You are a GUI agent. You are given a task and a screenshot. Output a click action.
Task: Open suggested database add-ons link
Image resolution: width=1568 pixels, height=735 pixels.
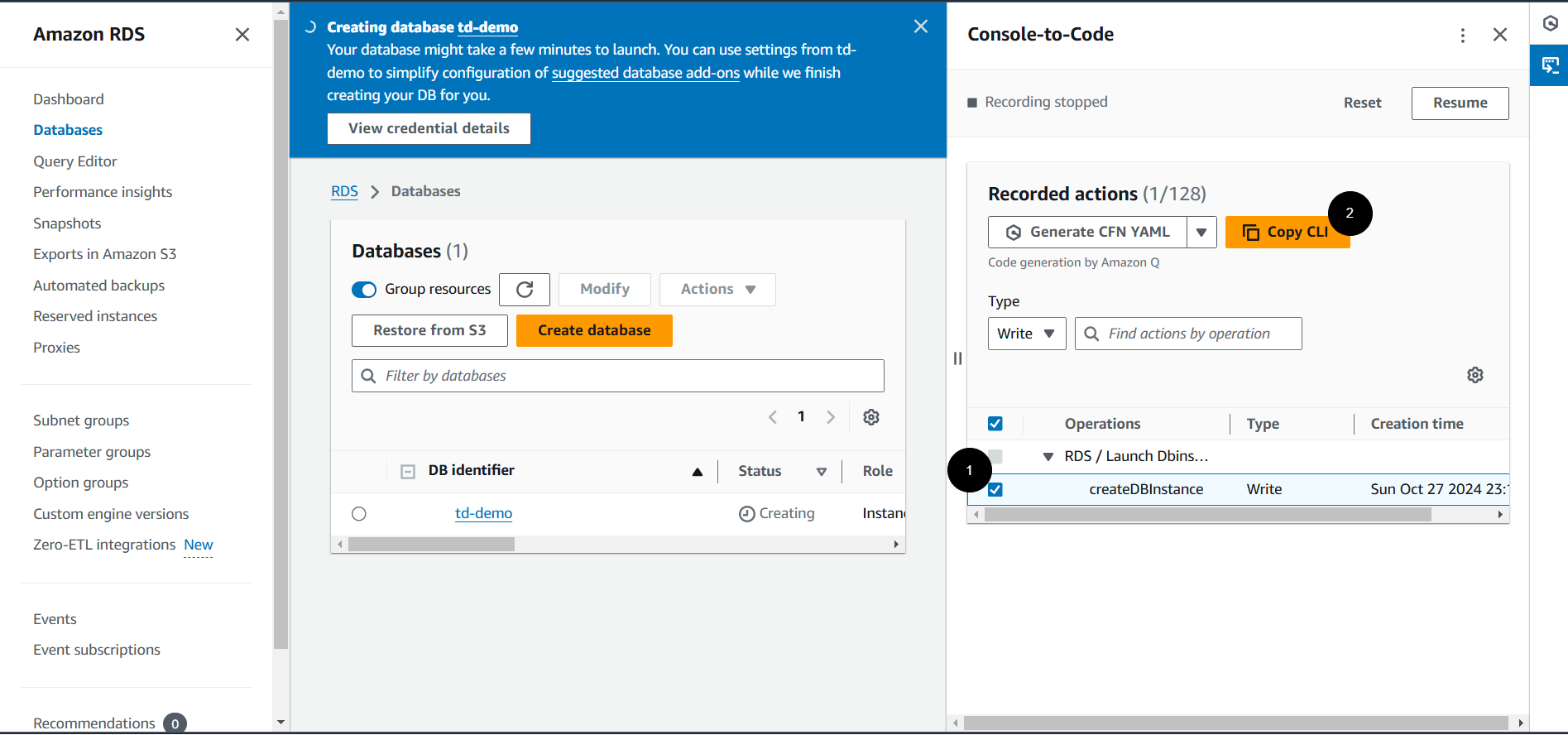point(645,73)
